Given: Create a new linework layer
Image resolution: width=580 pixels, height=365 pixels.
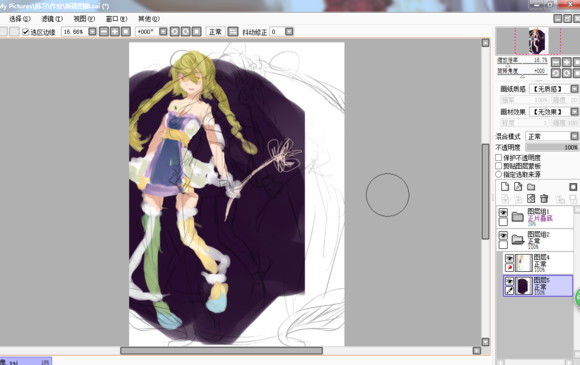Looking at the screenshot, I should pos(518,187).
